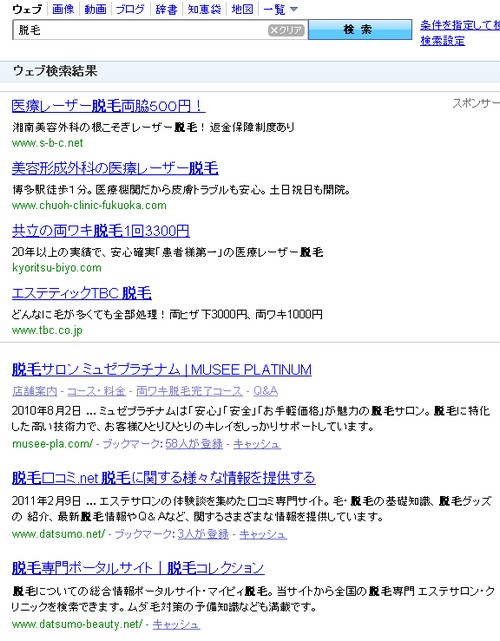Switch to the 画像 tab
The width and height of the screenshot is (500, 641).
coord(63,9)
